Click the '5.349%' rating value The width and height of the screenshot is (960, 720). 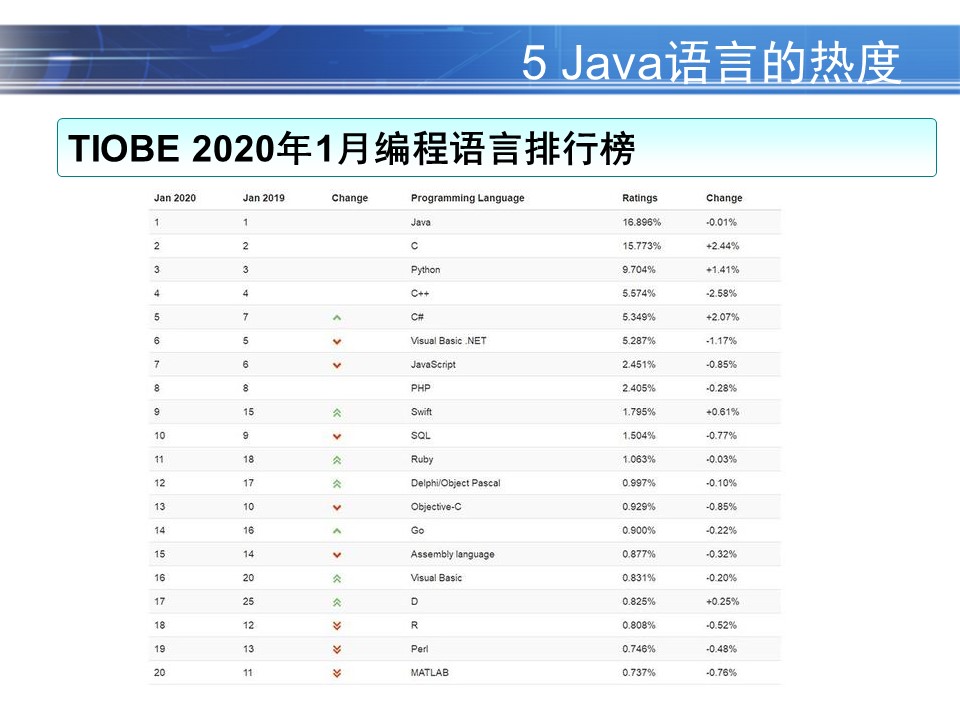tap(639, 317)
